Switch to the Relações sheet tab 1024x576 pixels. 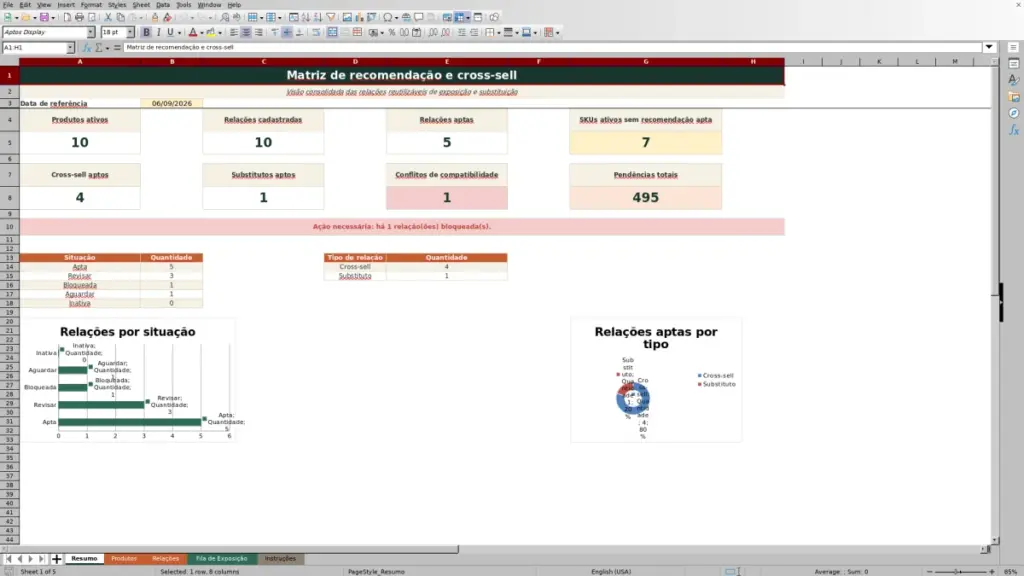tap(165, 559)
